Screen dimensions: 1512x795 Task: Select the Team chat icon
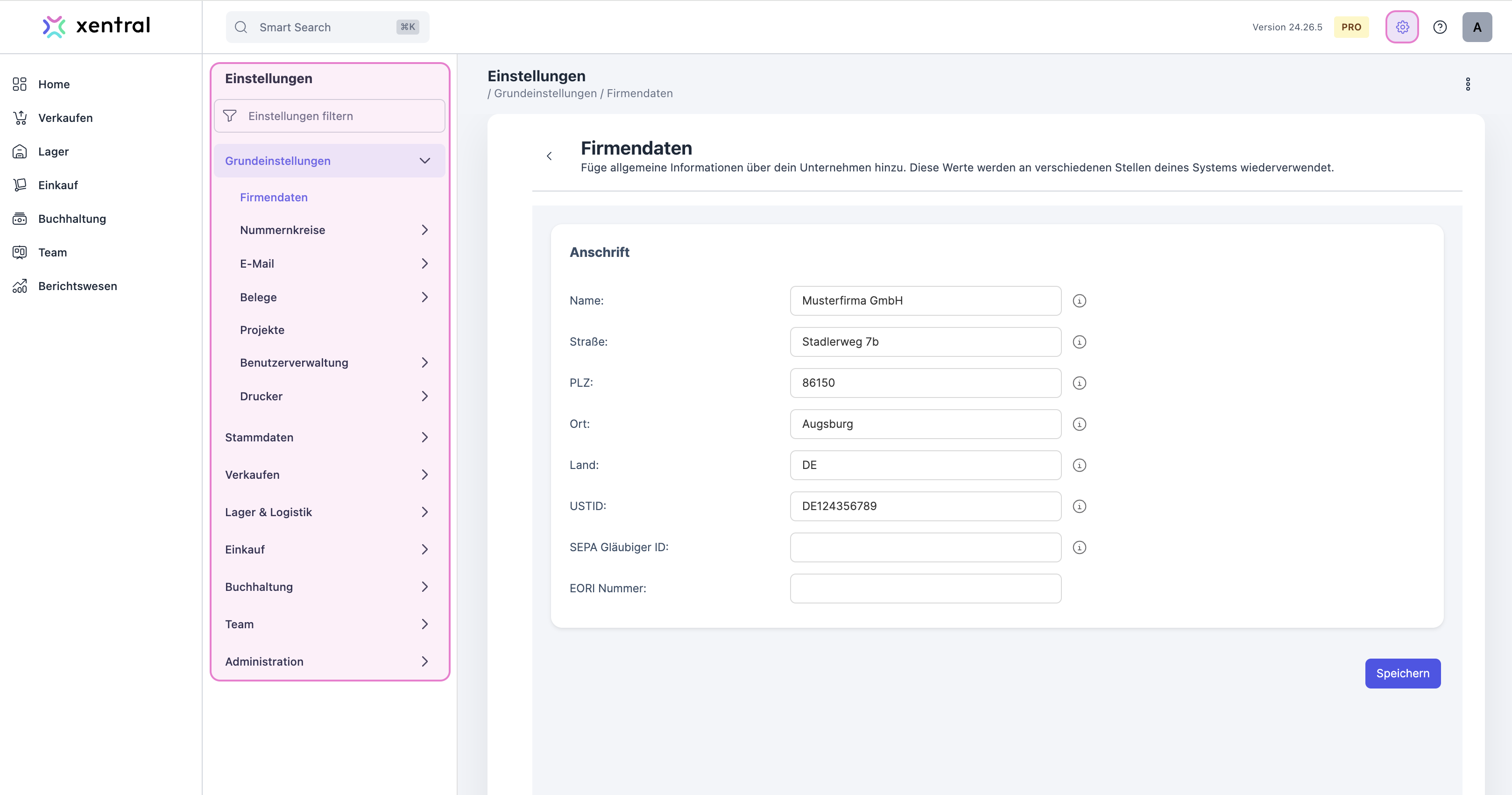click(19, 252)
